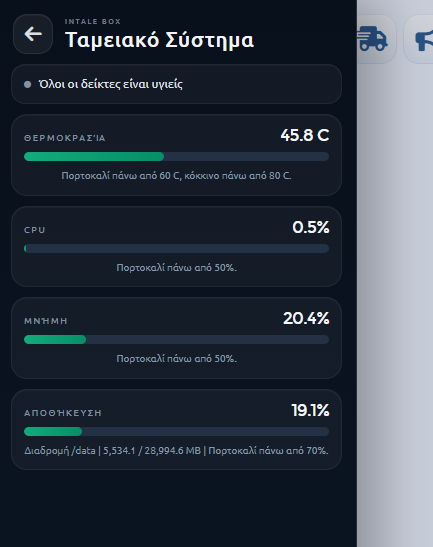Click the Ταμειακό Σύστημα title

click(x=159, y=40)
